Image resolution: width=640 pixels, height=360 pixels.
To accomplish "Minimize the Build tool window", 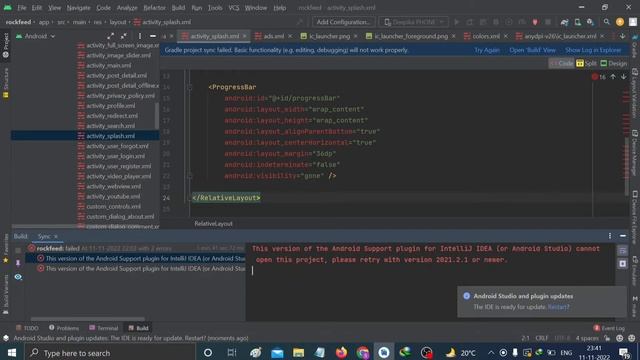I will (623, 236).
